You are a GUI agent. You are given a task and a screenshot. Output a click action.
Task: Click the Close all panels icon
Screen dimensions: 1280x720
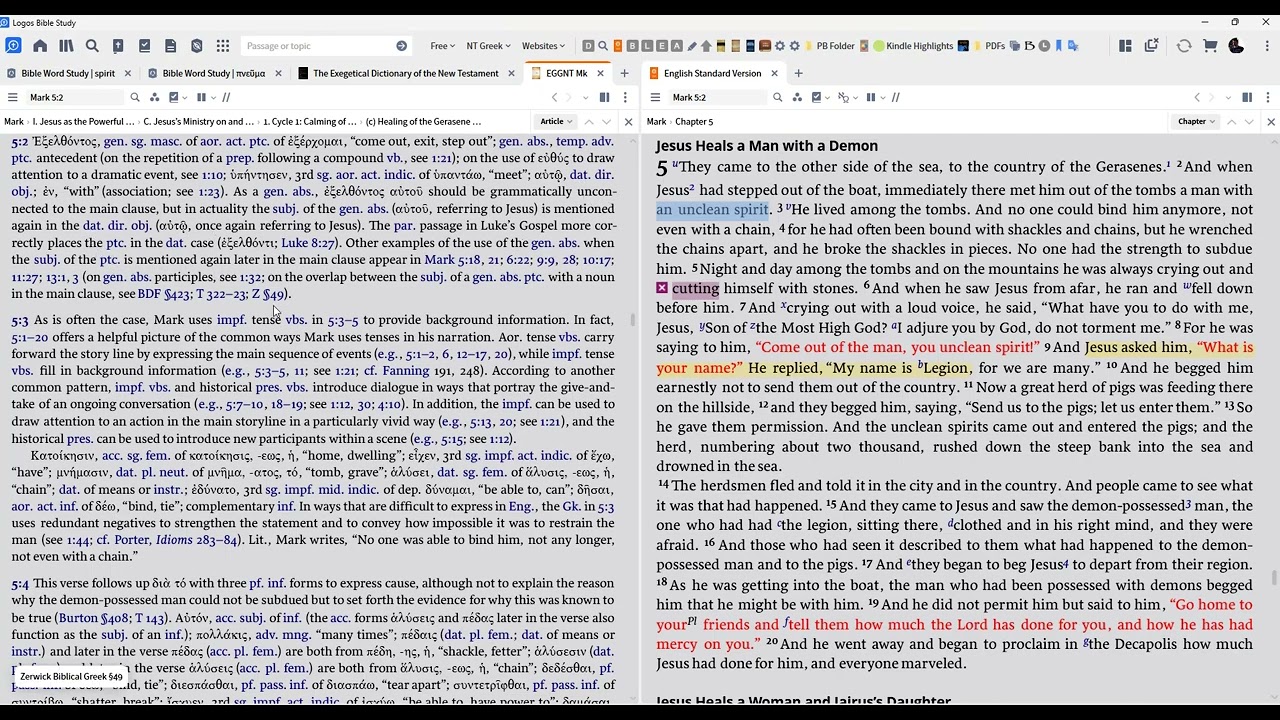tap(1152, 45)
